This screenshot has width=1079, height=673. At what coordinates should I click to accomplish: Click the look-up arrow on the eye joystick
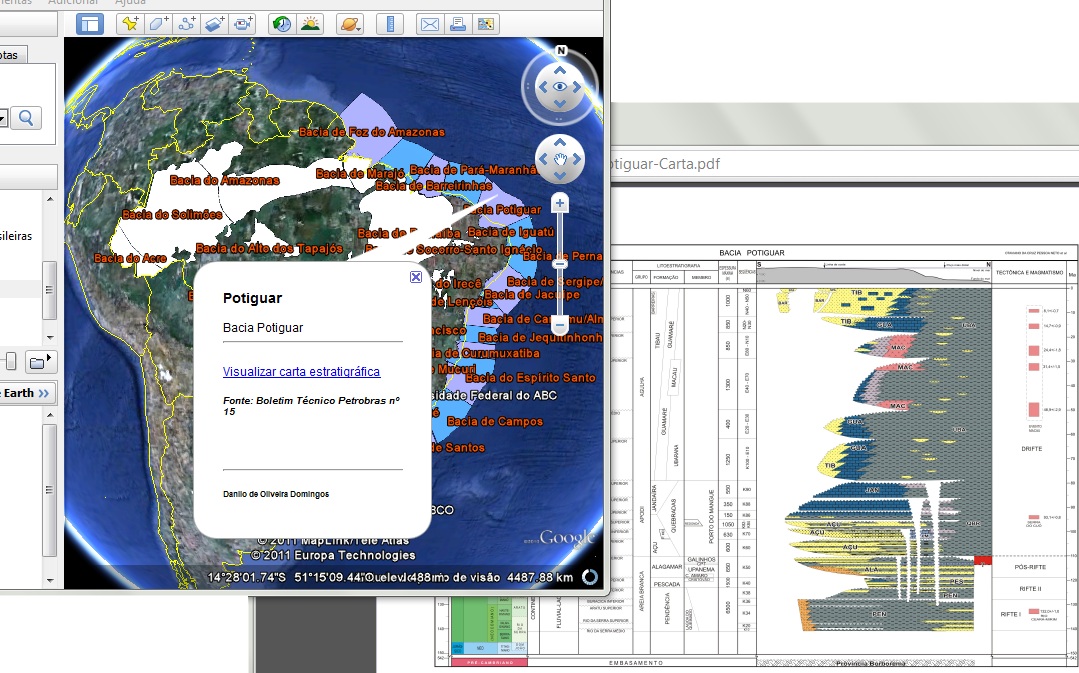click(x=560, y=70)
